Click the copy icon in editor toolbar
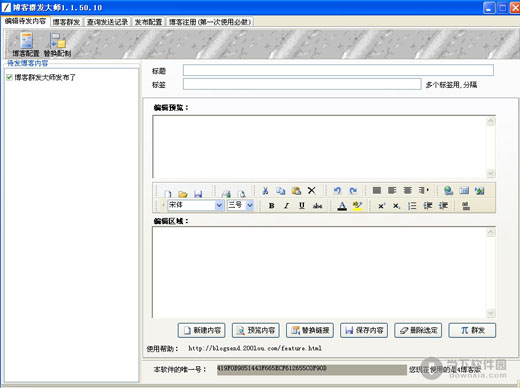520x388 pixels. click(x=281, y=191)
